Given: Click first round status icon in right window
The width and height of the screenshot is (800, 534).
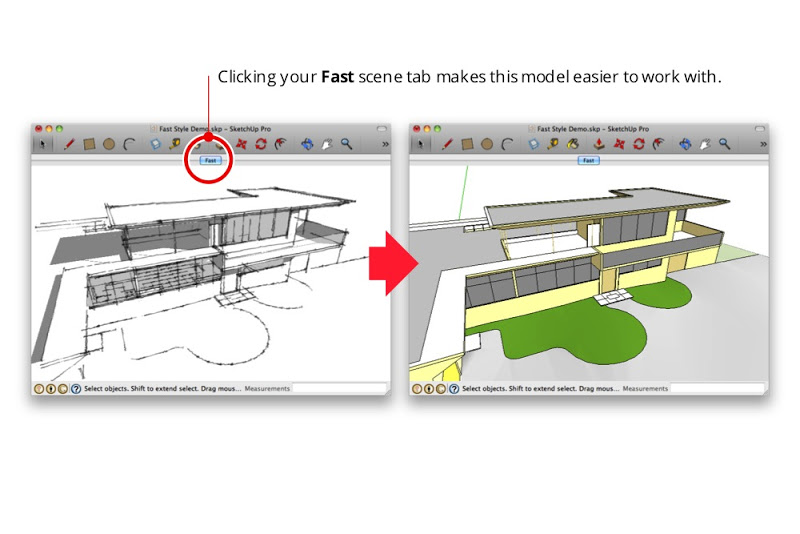Looking at the screenshot, I should point(417,389).
